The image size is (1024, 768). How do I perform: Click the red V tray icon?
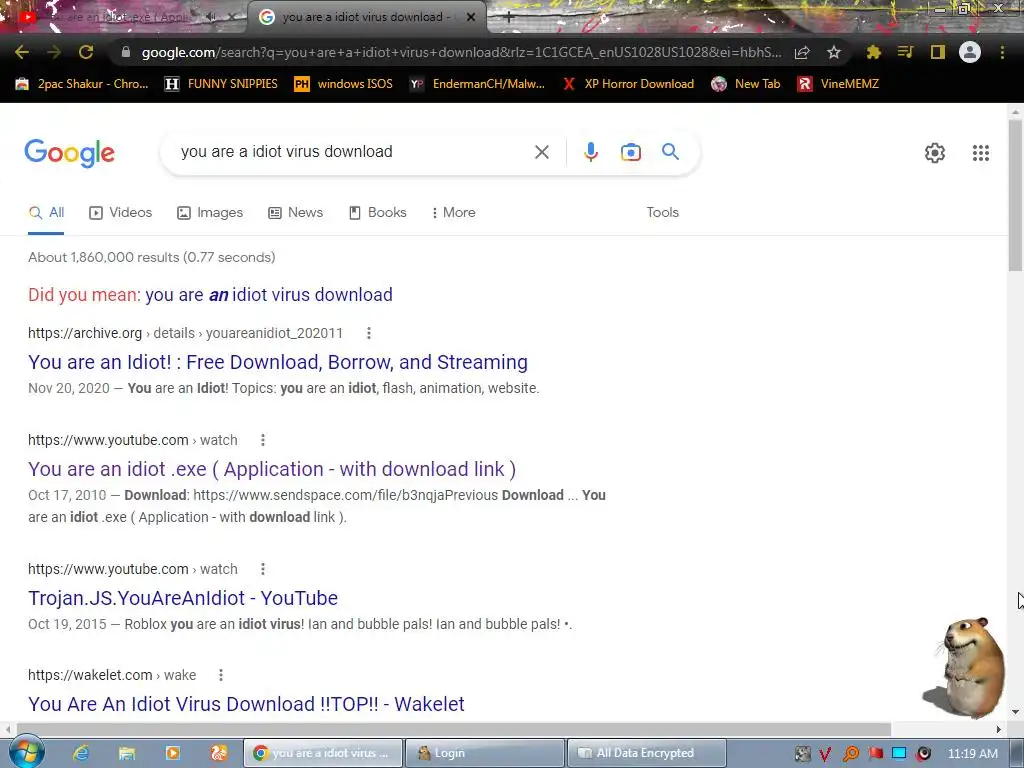tap(825, 754)
